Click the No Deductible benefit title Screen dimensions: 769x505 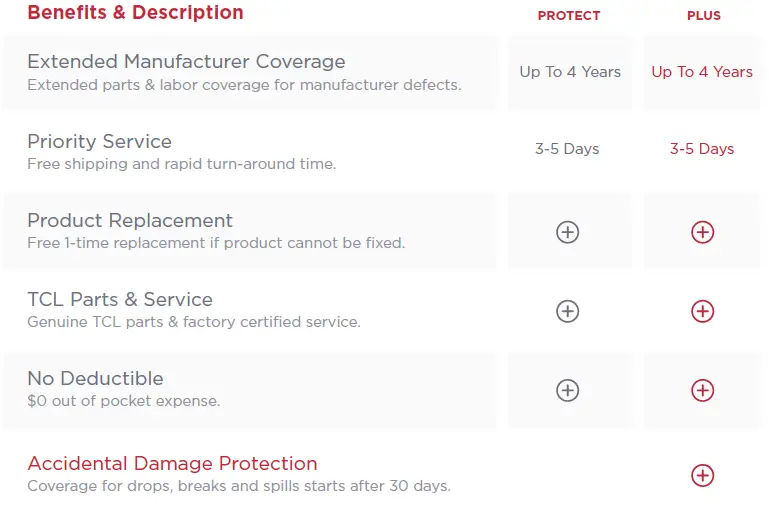click(x=95, y=378)
